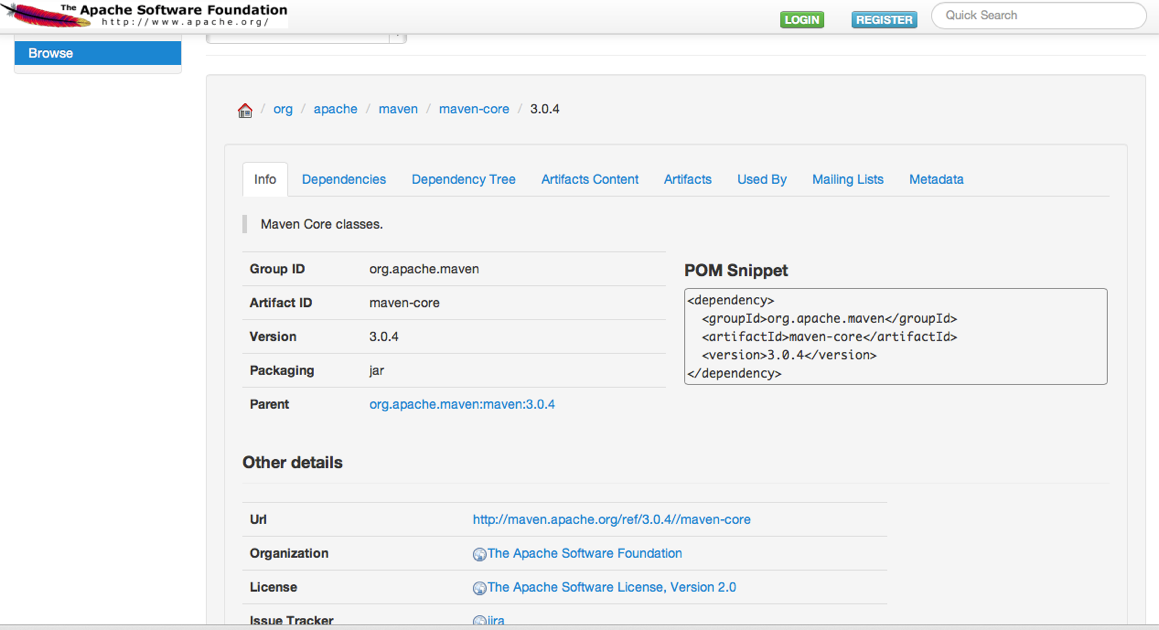Image resolution: width=1159 pixels, height=630 pixels.
Task: Click the icon beside The Apache Software Foundation
Action: (x=479, y=554)
